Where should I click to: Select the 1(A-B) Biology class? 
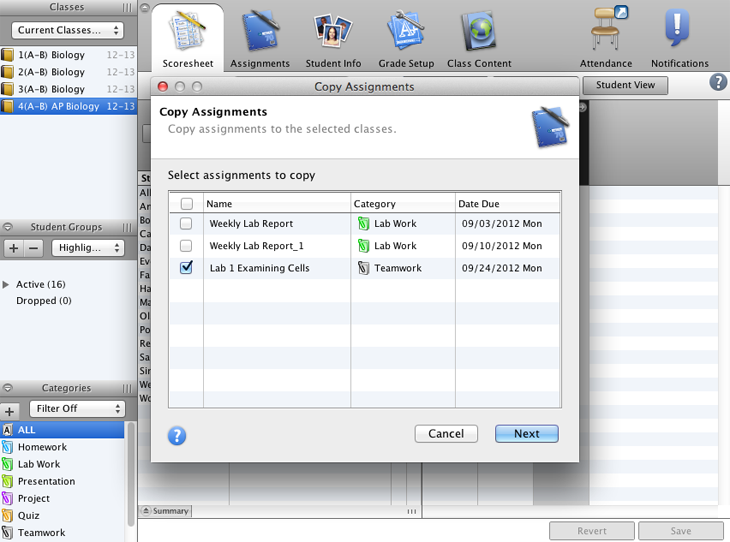[x=52, y=55]
